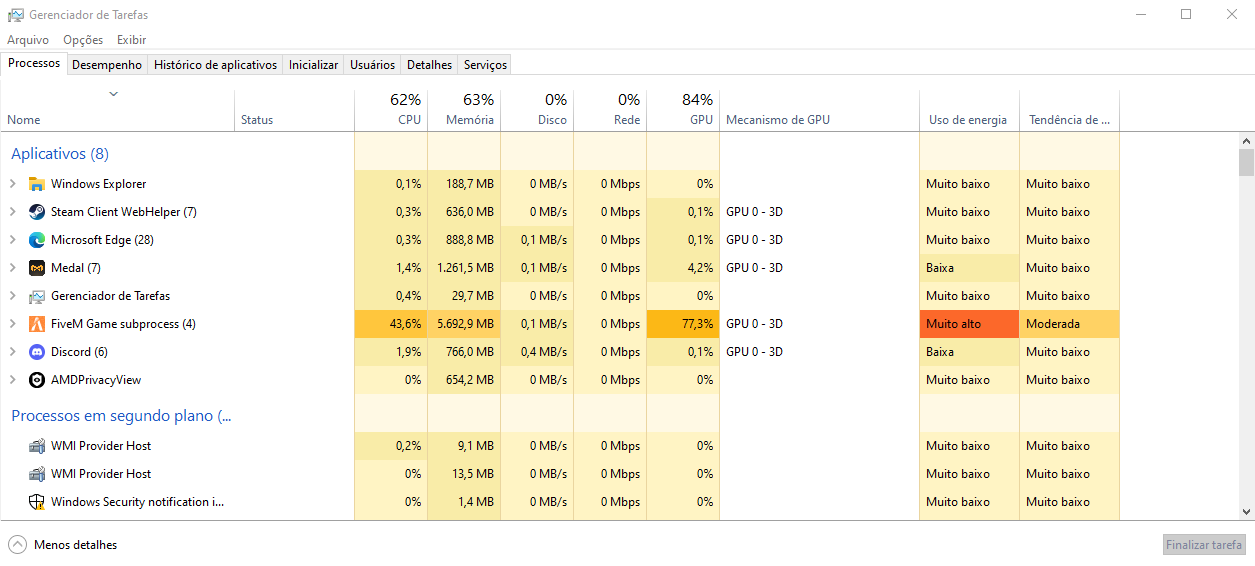Sort by the Disco column header
1255x566 pixels.
pos(537,110)
